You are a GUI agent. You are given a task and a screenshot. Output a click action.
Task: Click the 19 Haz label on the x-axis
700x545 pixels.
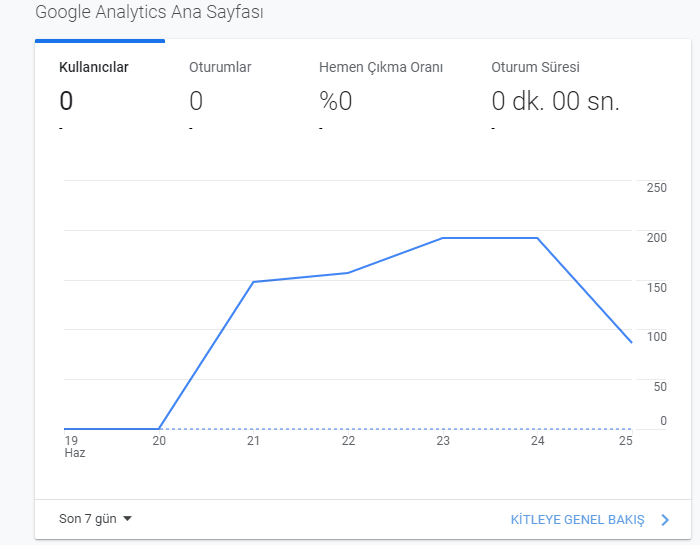coord(75,447)
